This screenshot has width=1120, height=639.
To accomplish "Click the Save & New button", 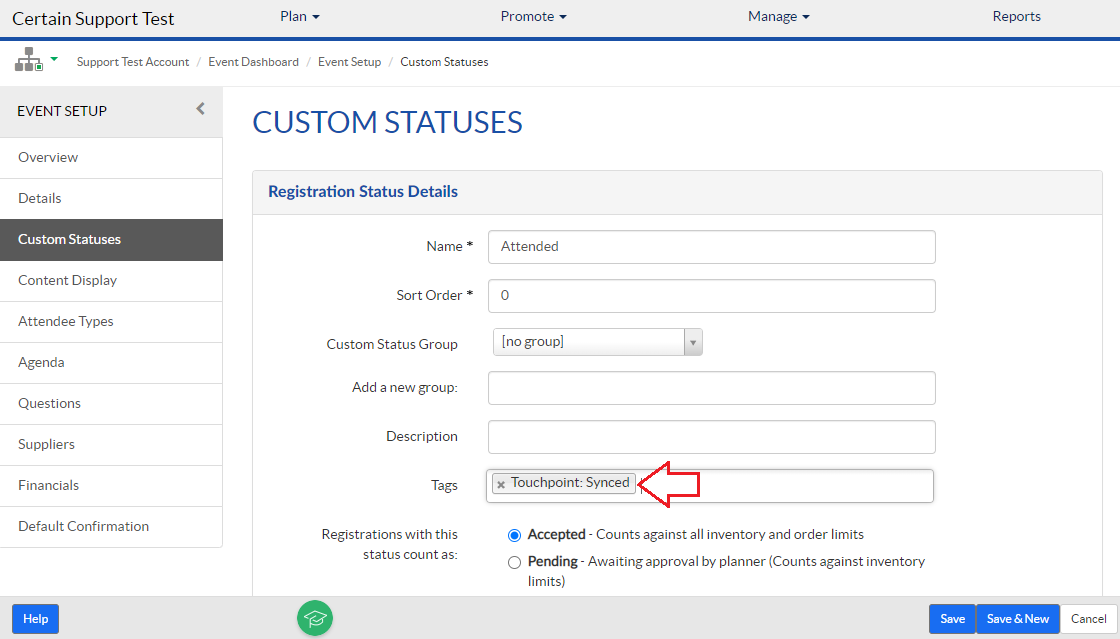I will click(x=1018, y=619).
